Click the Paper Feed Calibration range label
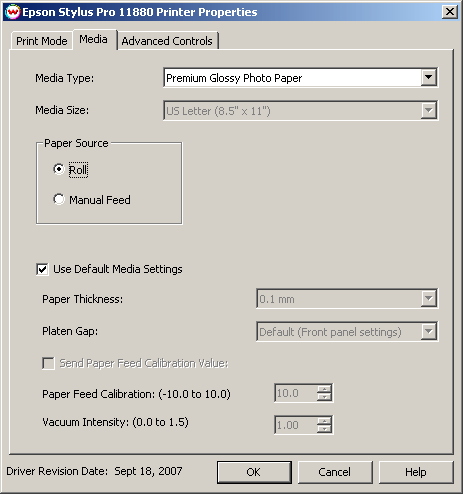463x494 pixels. 136,394
